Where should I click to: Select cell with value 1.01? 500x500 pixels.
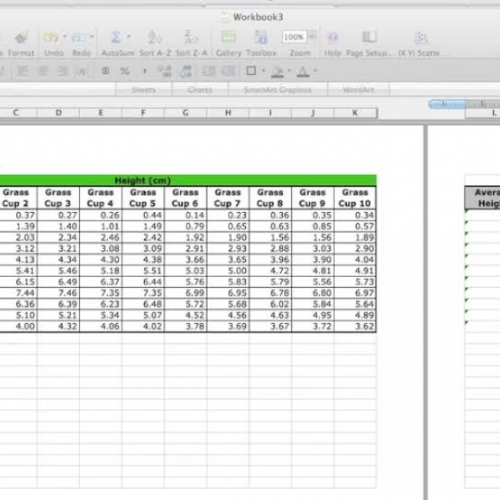[x=101, y=226]
